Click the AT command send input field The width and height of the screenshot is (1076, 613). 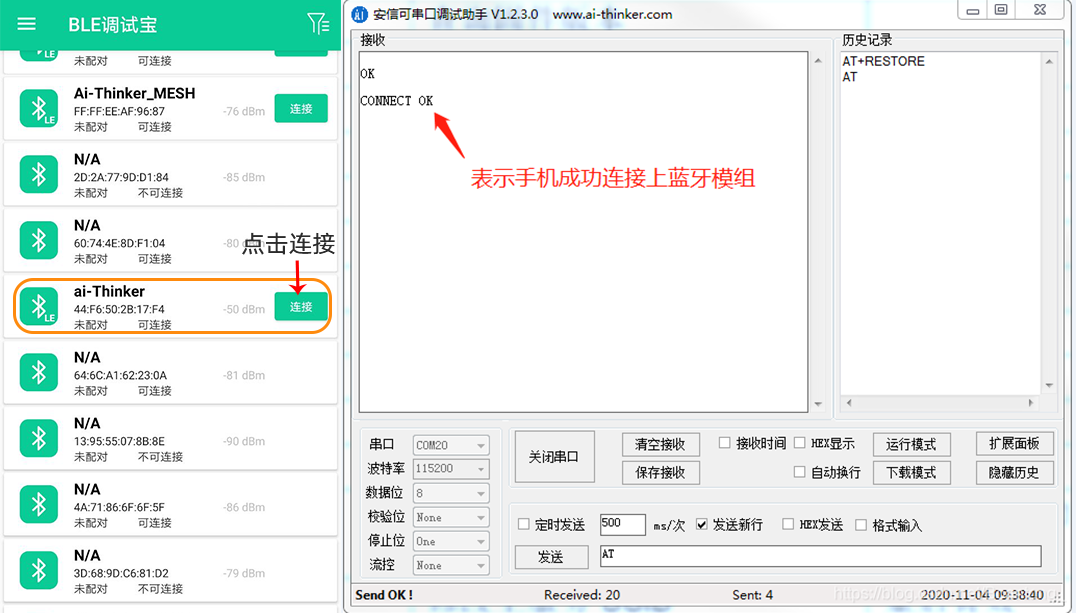click(821, 556)
